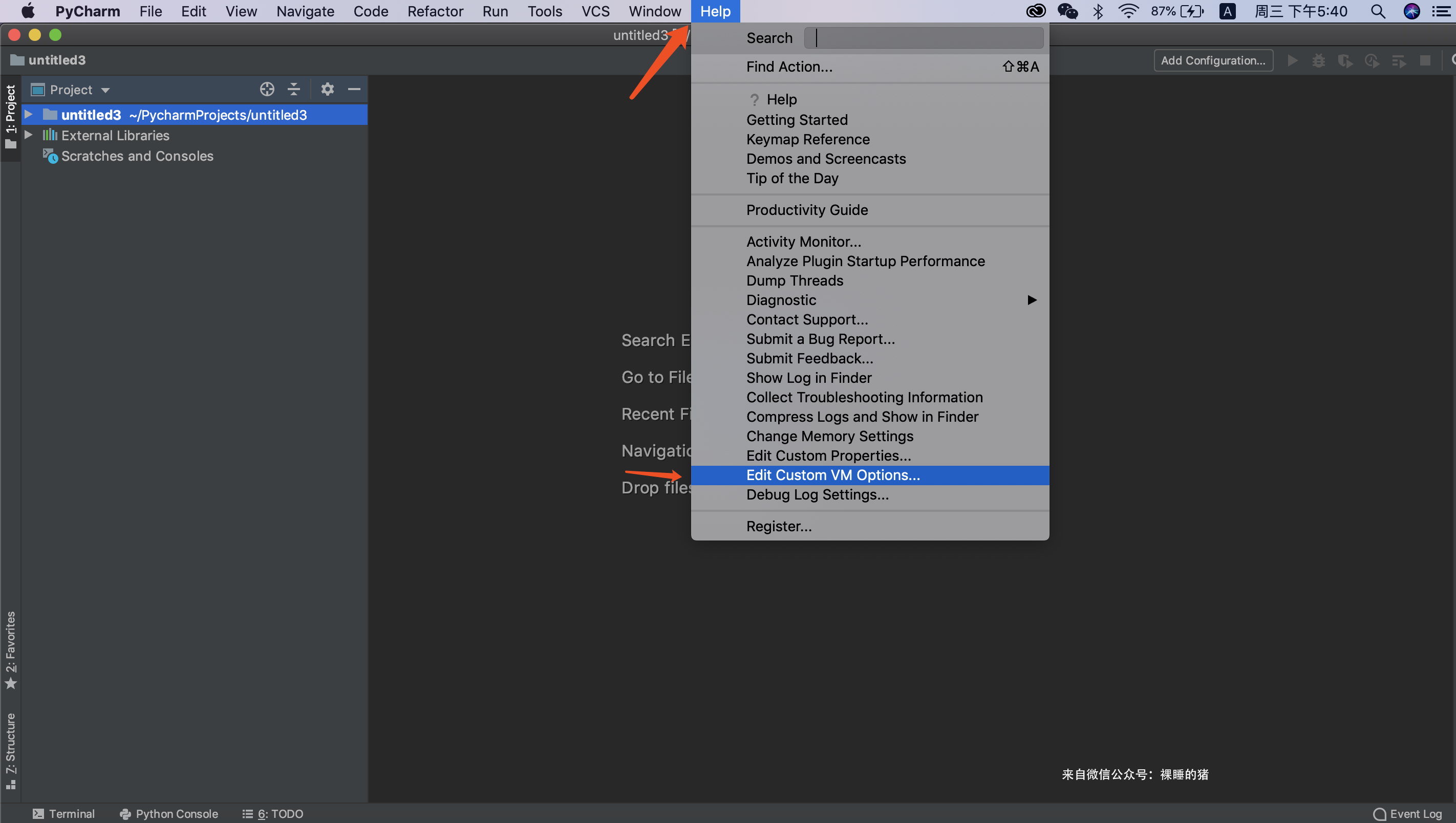Choose Debug Log Settings...
The image size is (1456, 823).
(870, 494)
